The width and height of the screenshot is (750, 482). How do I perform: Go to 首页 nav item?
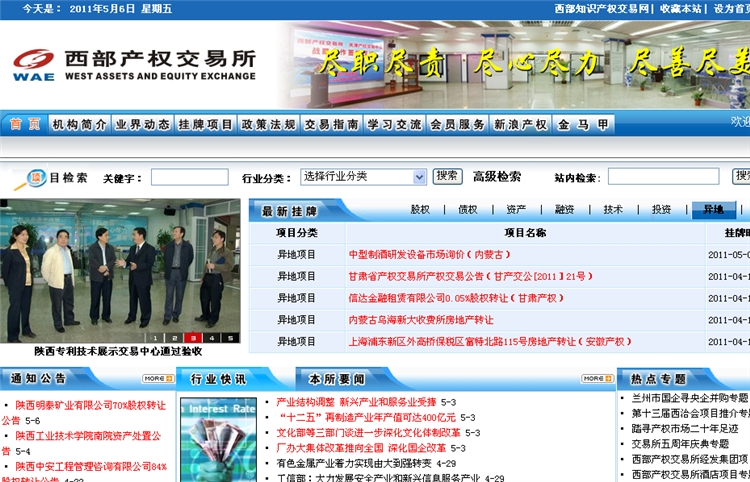(x=24, y=124)
